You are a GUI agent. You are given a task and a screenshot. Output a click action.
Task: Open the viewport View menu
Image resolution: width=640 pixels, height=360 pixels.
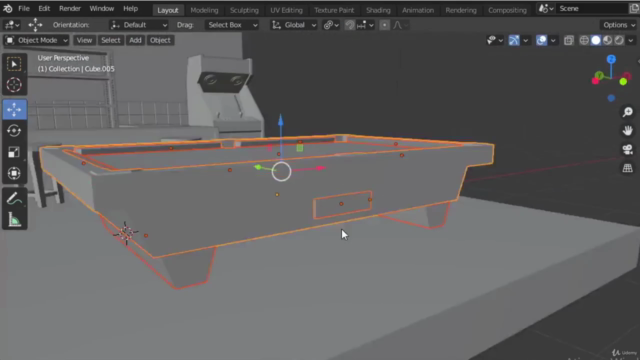click(84, 40)
